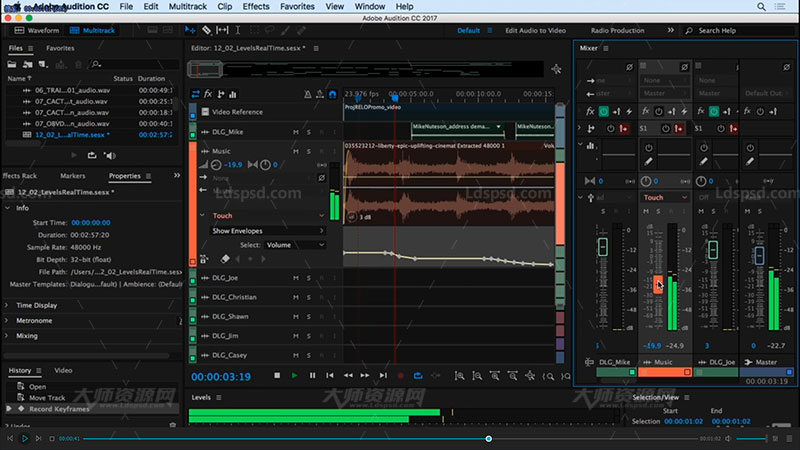The width and height of the screenshot is (800, 450).
Task: Click the red Record button
Action: 401,376
